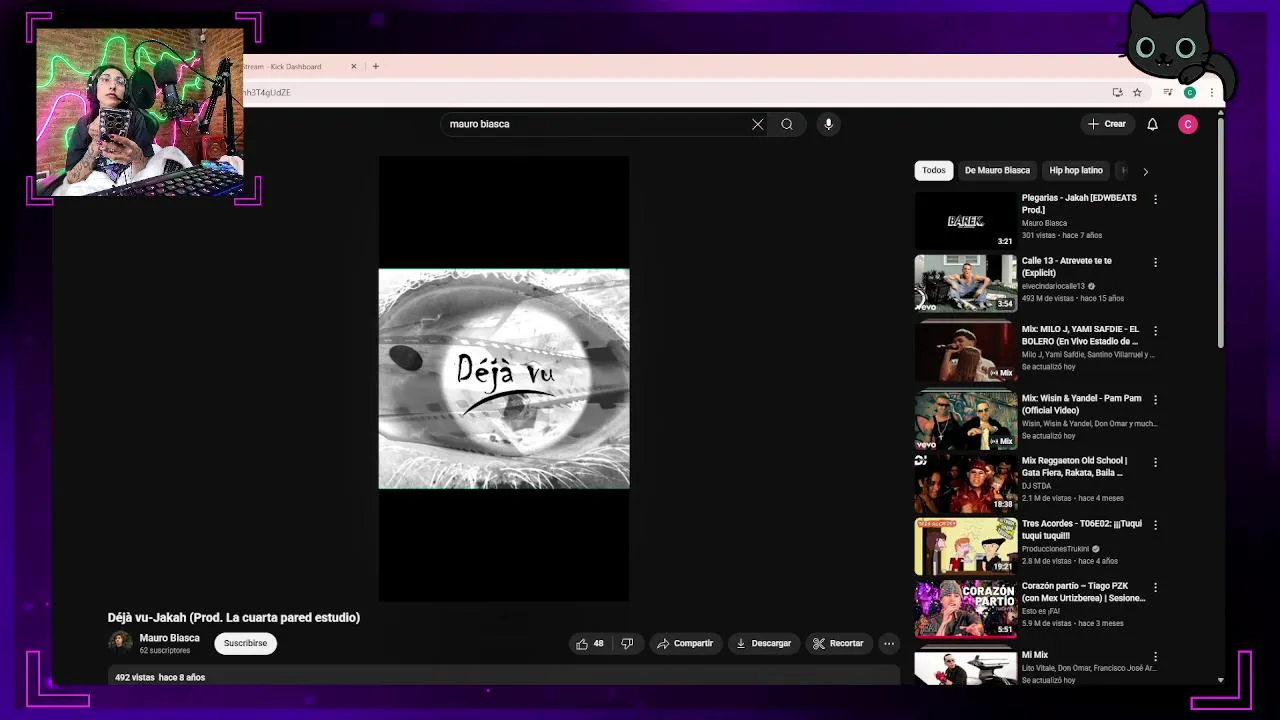The image size is (1280, 720).
Task: Click channel name 'DJ STDA'
Action: [1036, 486]
